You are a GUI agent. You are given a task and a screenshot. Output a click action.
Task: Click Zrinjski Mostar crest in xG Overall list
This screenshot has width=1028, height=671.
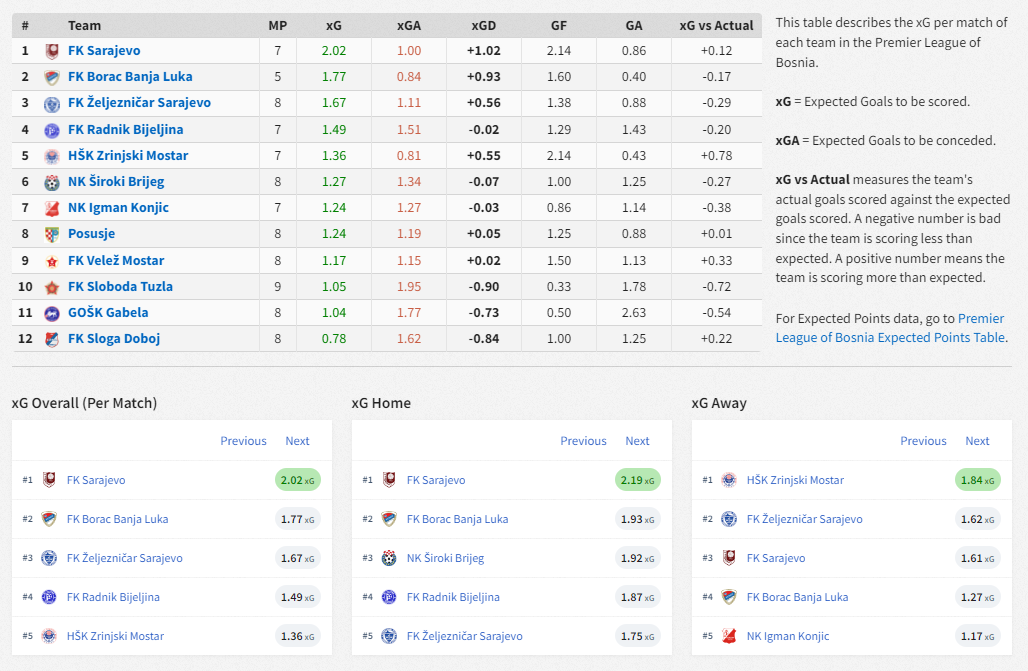tap(49, 636)
